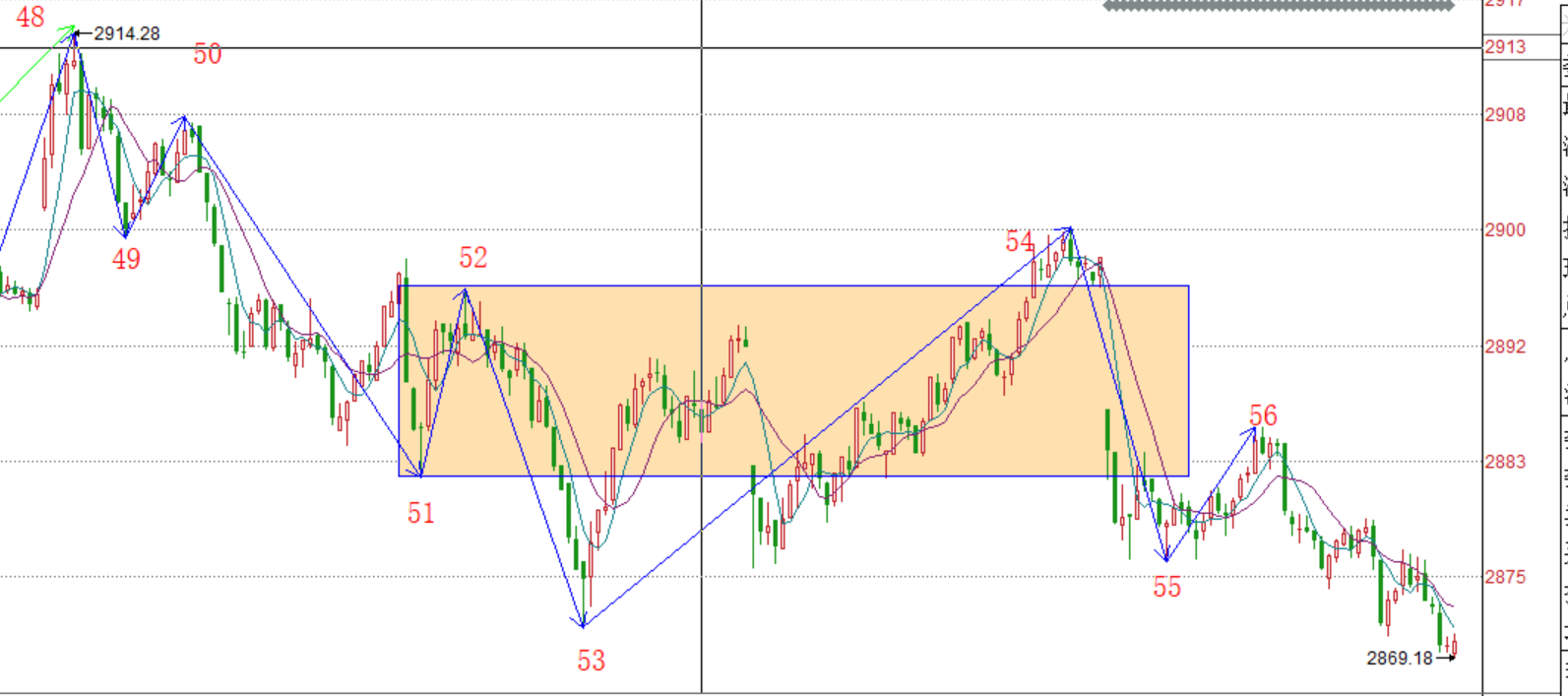The image size is (1568, 696).
Task: Click the 2914.28 high price annotation
Action: pos(126,33)
